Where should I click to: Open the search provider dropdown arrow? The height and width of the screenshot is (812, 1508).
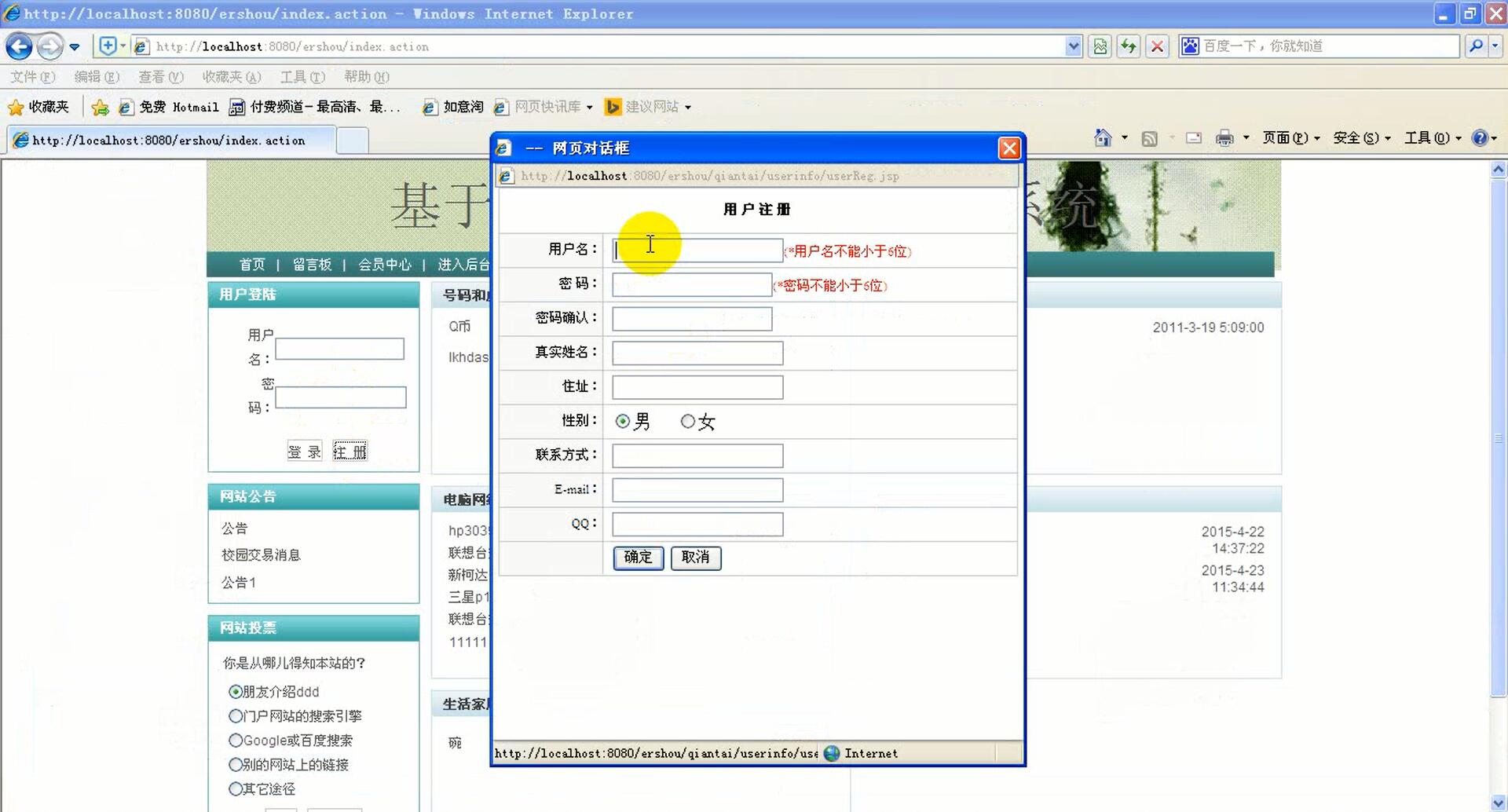[1495, 46]
